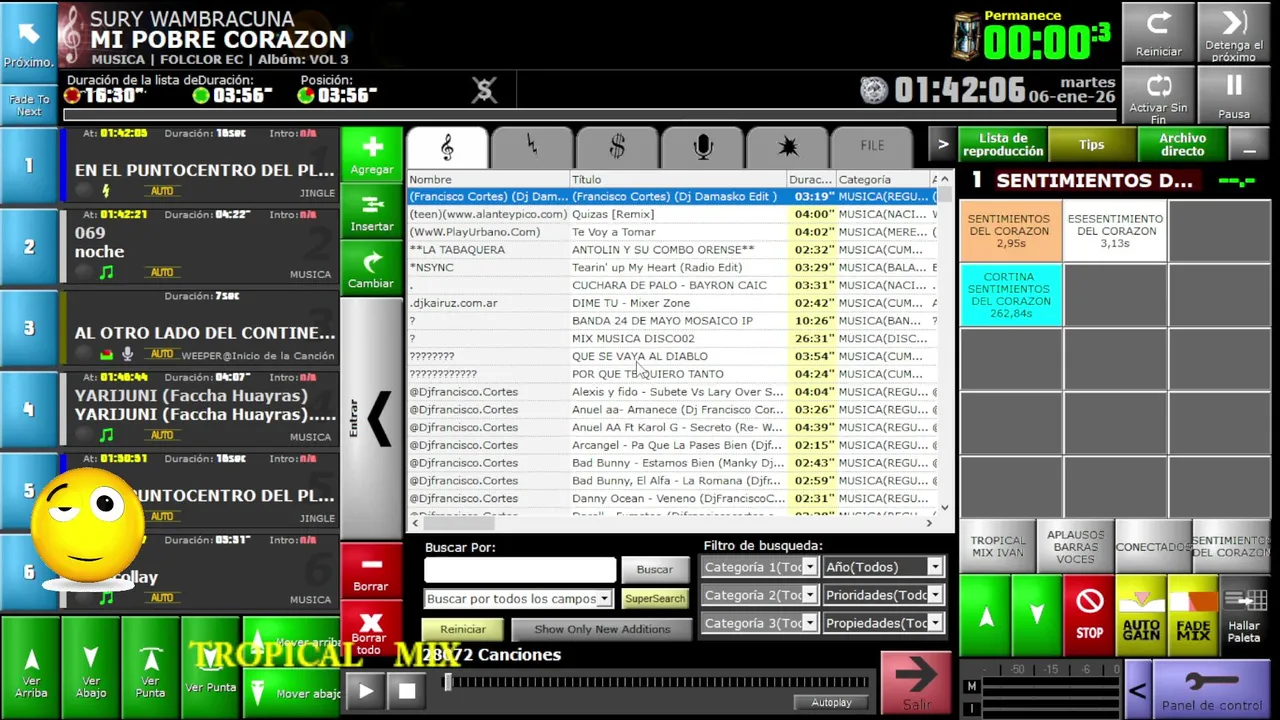Click the cyan CORTINA SENTIMIENTOS pad

[x=1010, y=295]
